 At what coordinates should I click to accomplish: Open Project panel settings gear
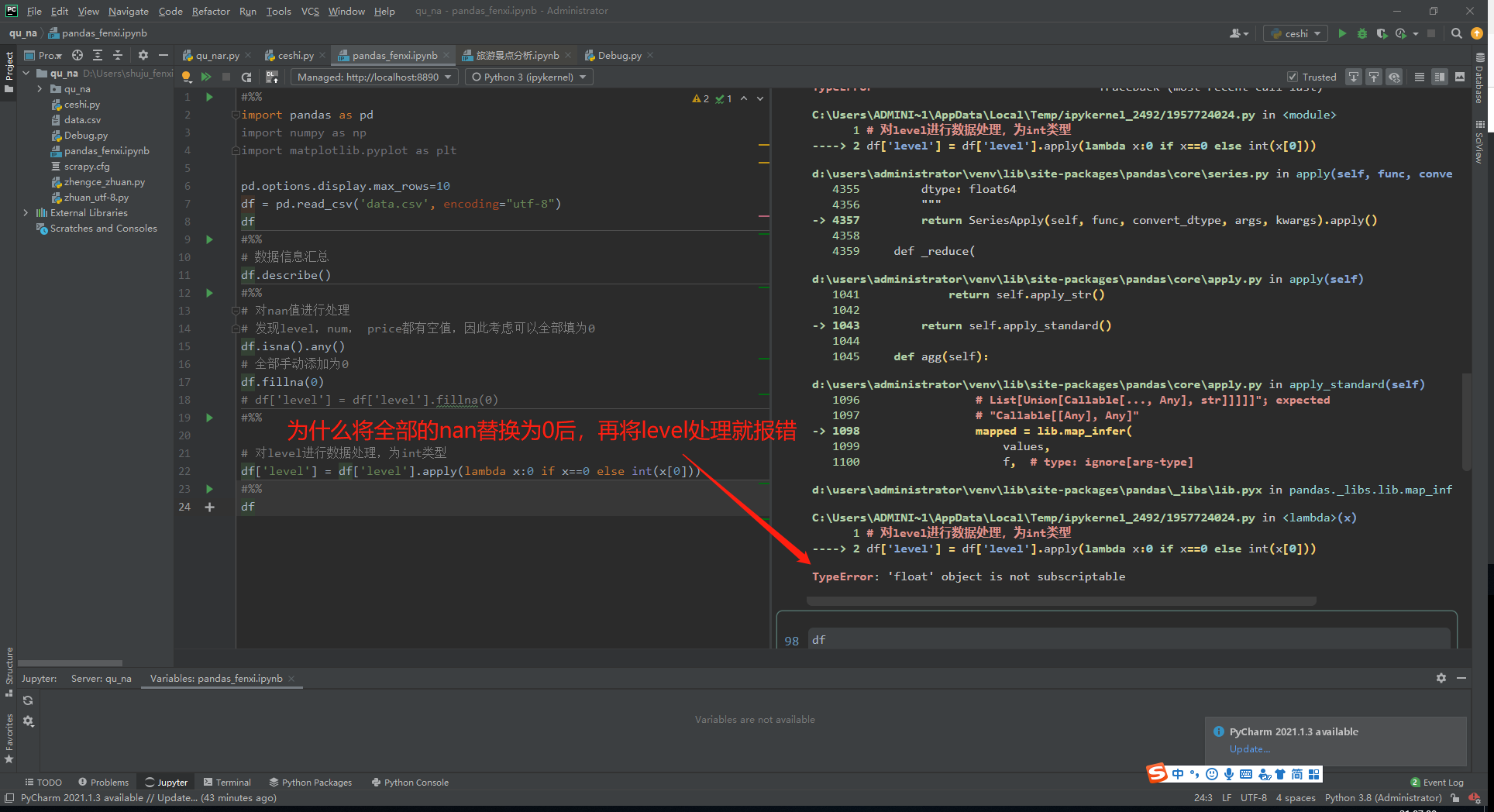point(143,55)
